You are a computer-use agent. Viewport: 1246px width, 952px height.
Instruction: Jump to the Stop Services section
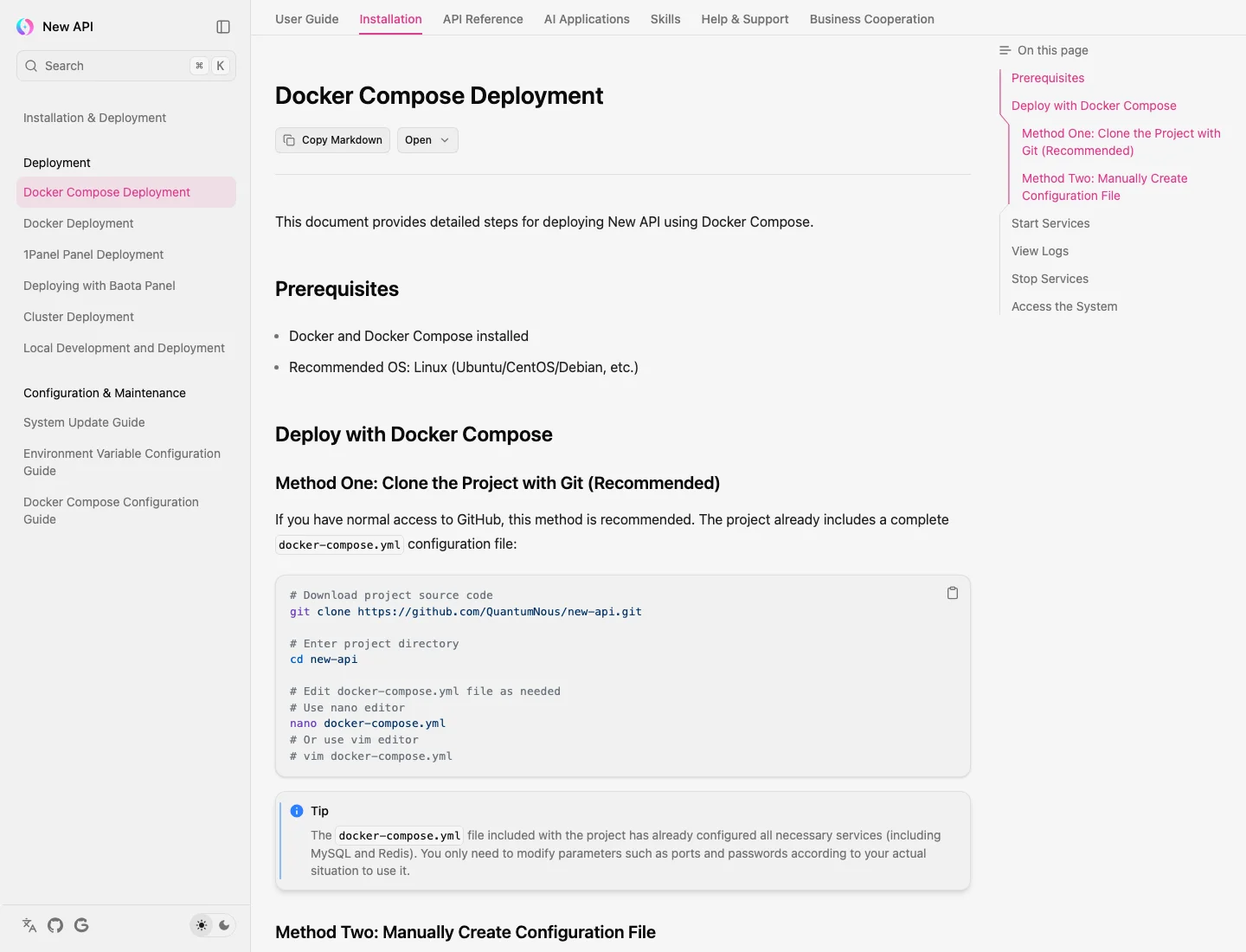pos(1050,279)
